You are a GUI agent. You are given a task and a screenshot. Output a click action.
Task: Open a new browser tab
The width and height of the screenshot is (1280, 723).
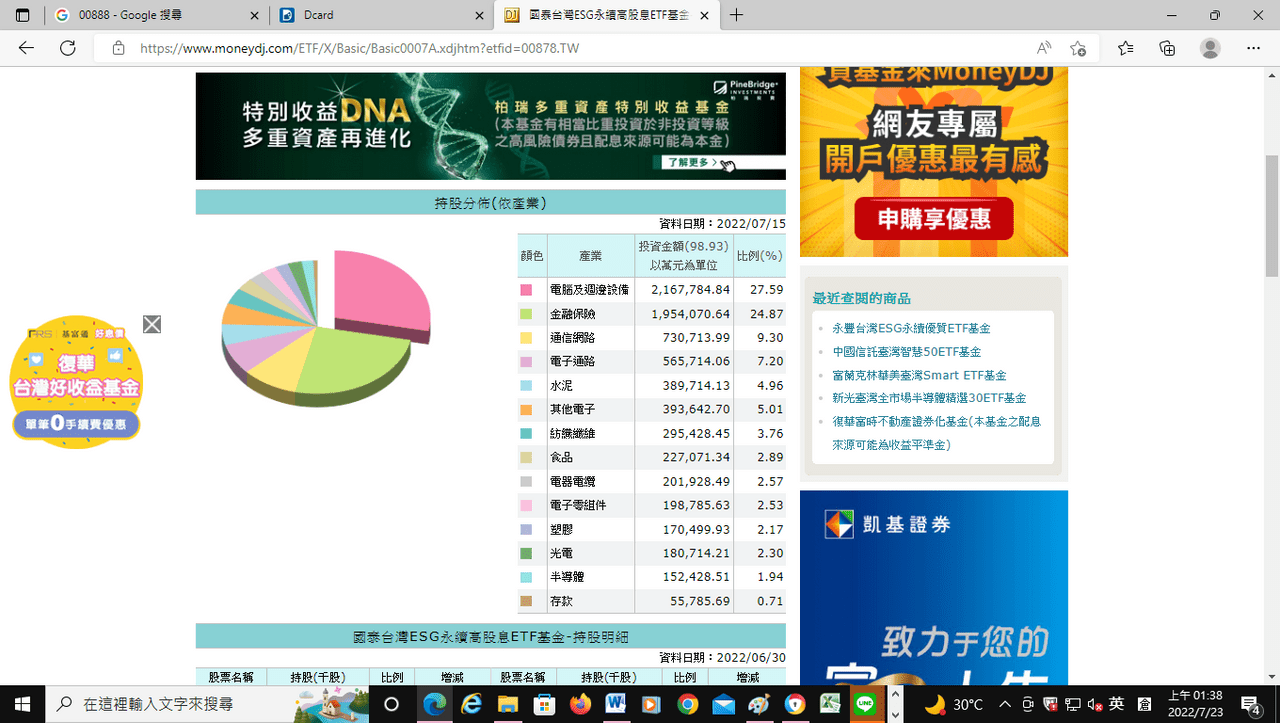pyautogui.click(x=737, y=15)
